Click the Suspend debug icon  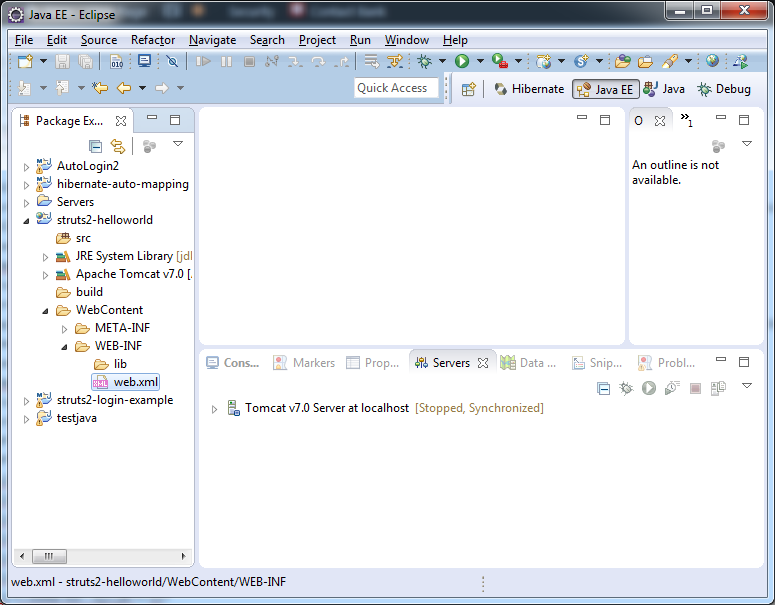tap(226, 61)
